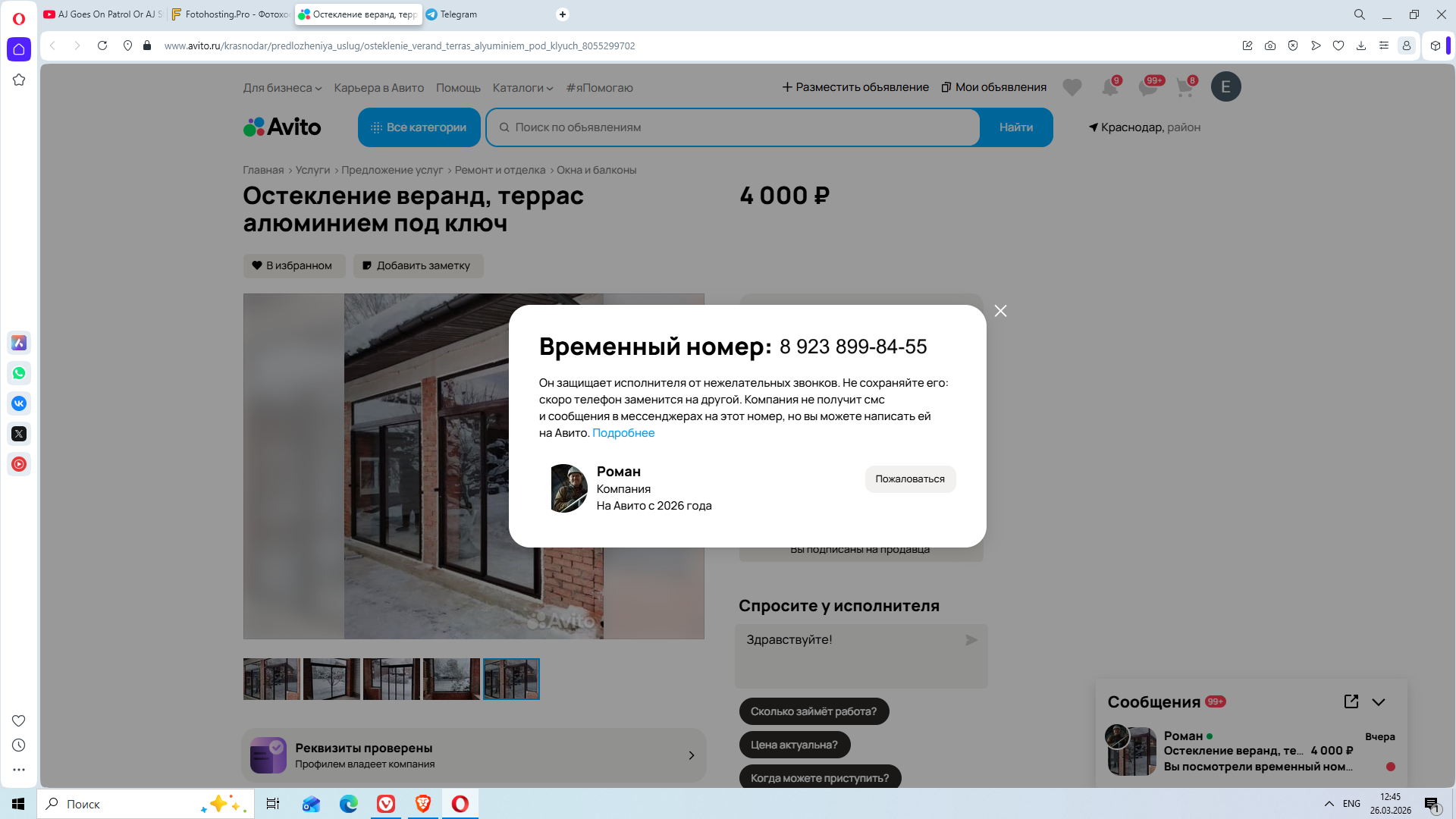Open the "Все категории" menu
Viewport: 1456px width, 819px height.
pos(419,127)
